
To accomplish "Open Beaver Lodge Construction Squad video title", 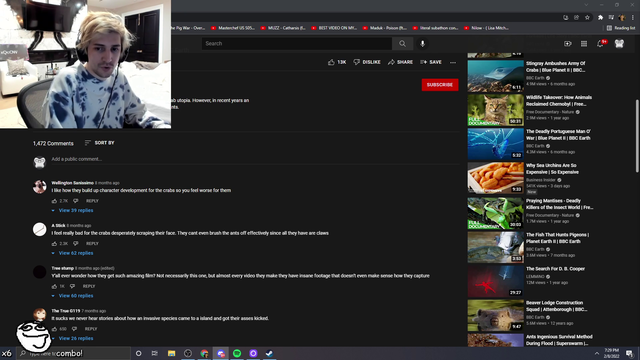I will pyautogui.click(x=556, y=306).
